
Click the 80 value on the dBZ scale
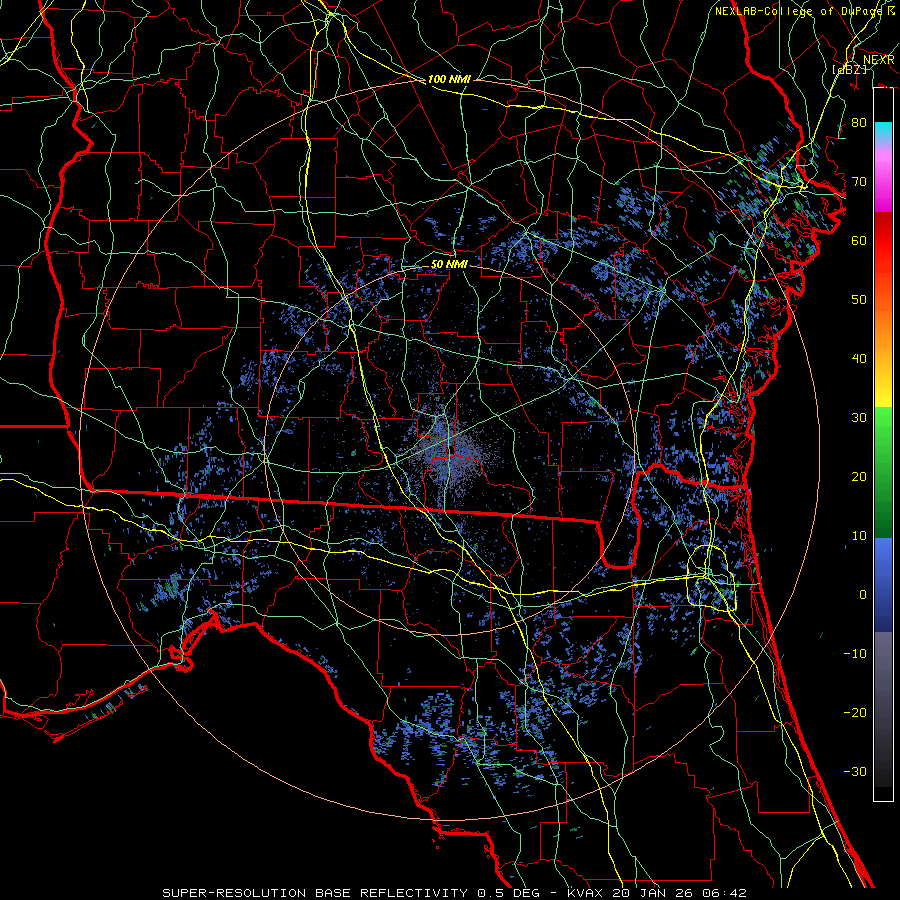pos(859,122)
